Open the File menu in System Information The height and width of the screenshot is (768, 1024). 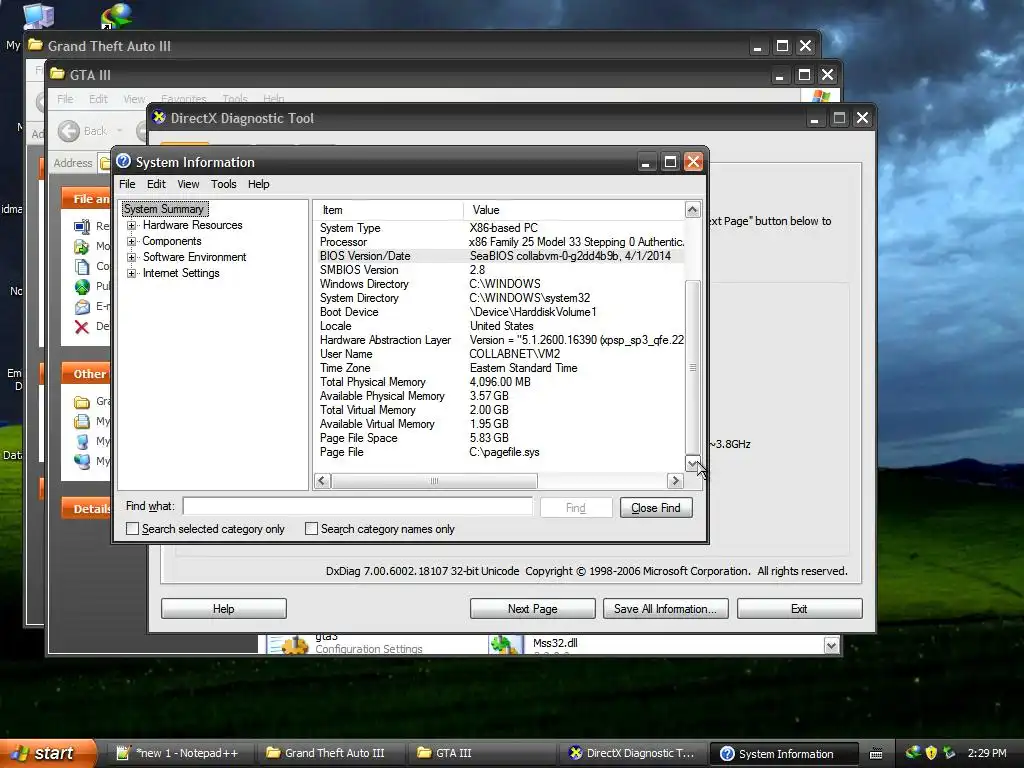click(x=127, y=184)
